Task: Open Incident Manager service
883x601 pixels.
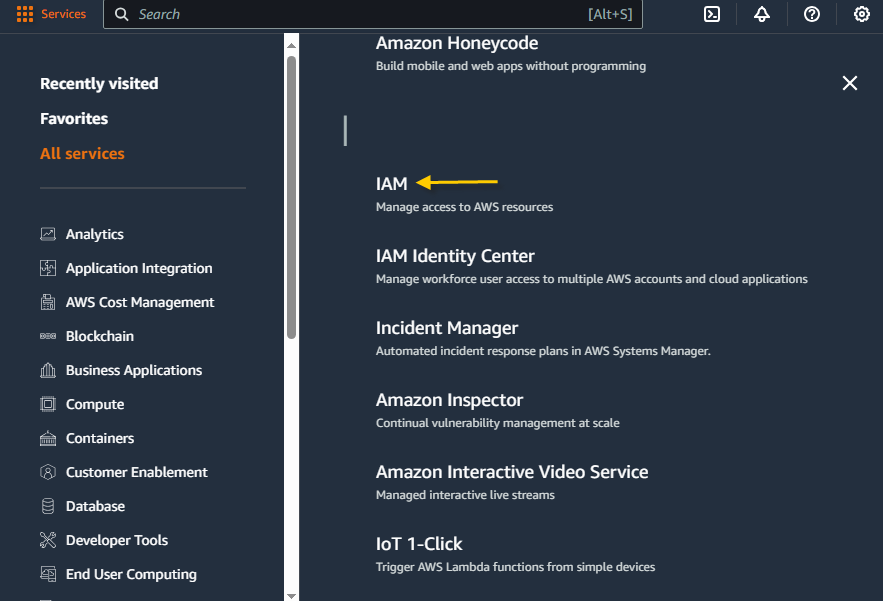Action: [x=447, y=328]
